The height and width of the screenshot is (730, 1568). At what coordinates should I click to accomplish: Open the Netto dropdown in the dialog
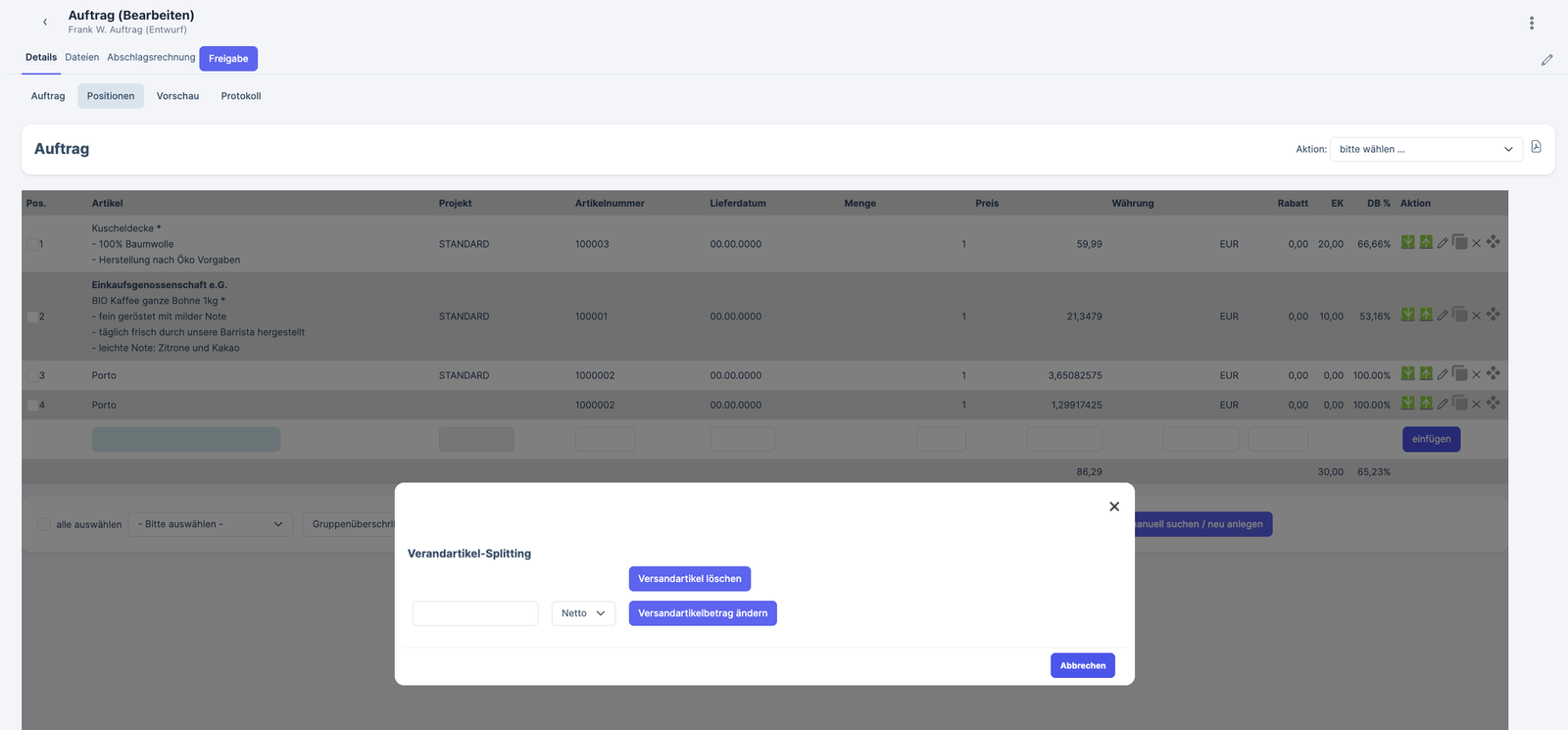click(x=583, y=613)
